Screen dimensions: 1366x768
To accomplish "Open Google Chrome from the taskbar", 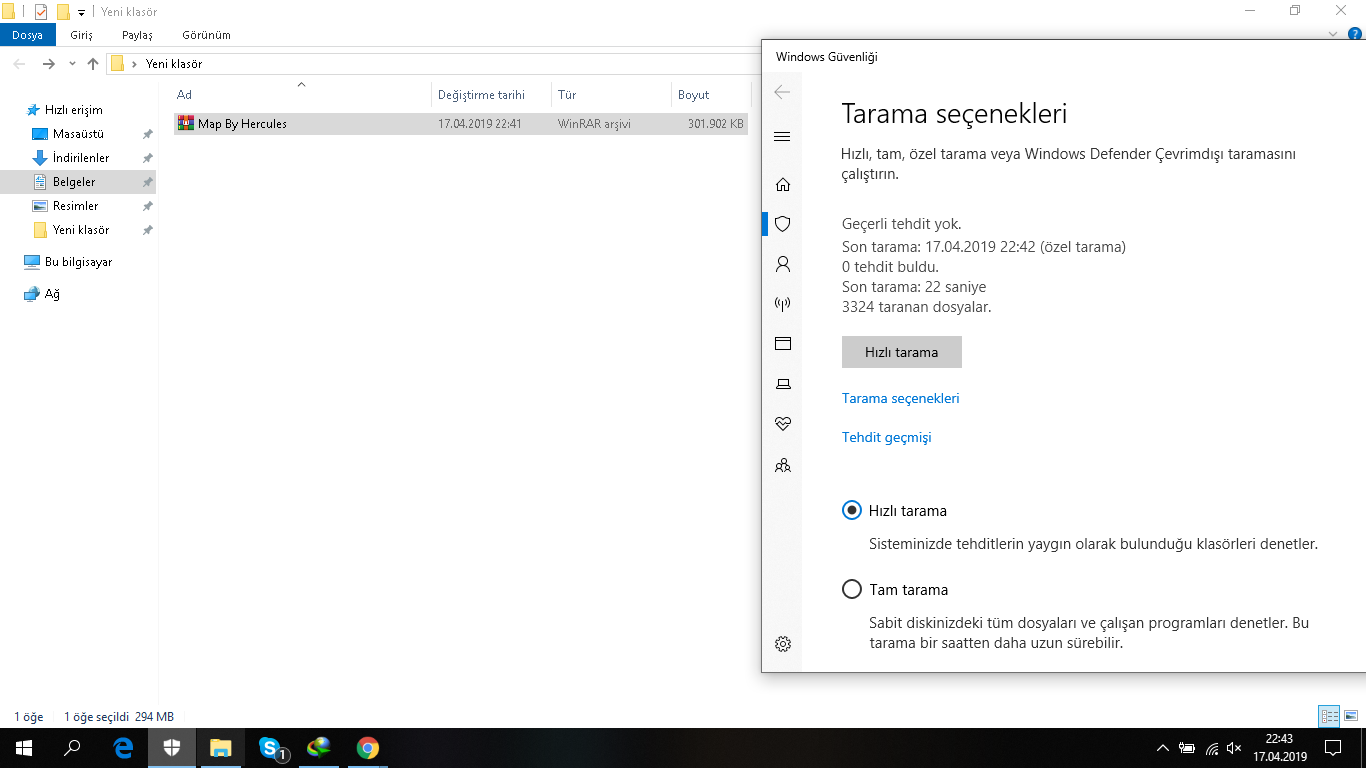I will click(368, 748).
